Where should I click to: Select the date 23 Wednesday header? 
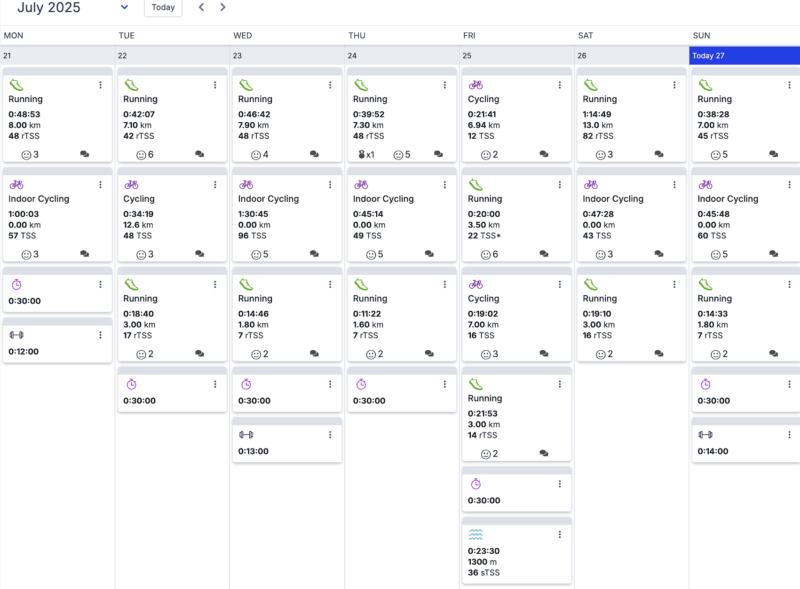[x=287, y=56]
